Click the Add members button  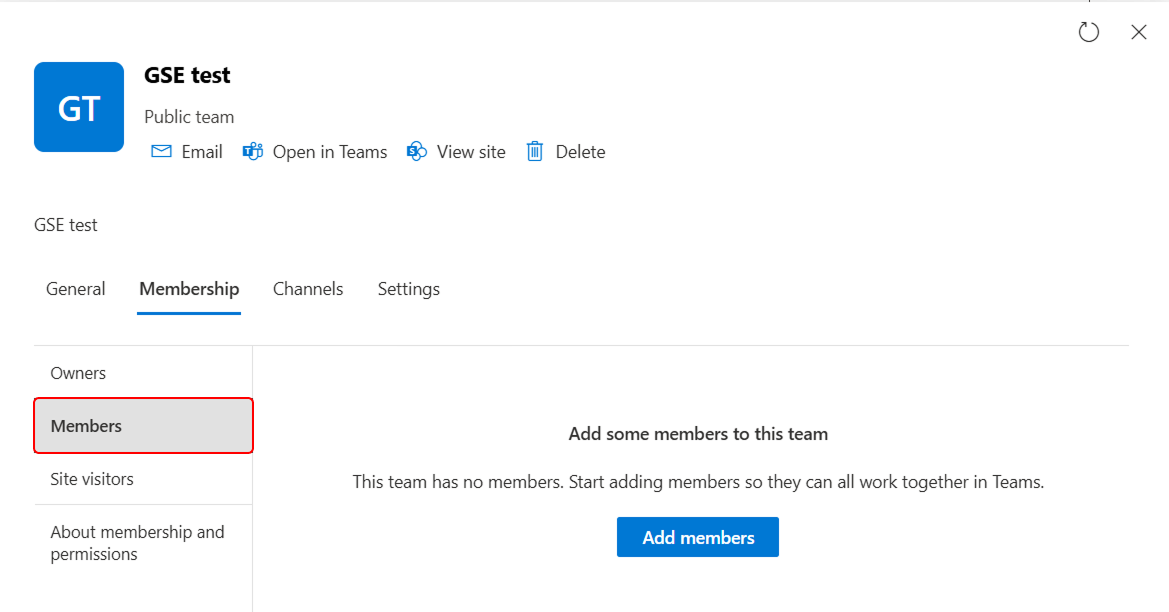[x=698, y=537]
